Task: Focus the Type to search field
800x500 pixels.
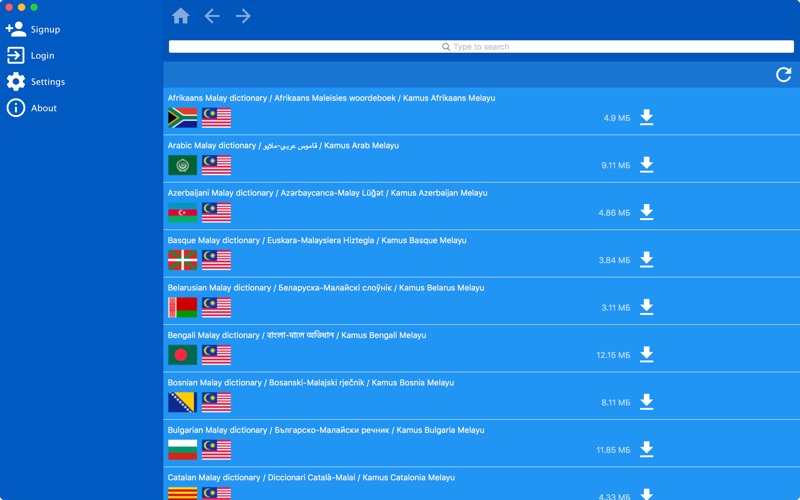Action: 481,46
